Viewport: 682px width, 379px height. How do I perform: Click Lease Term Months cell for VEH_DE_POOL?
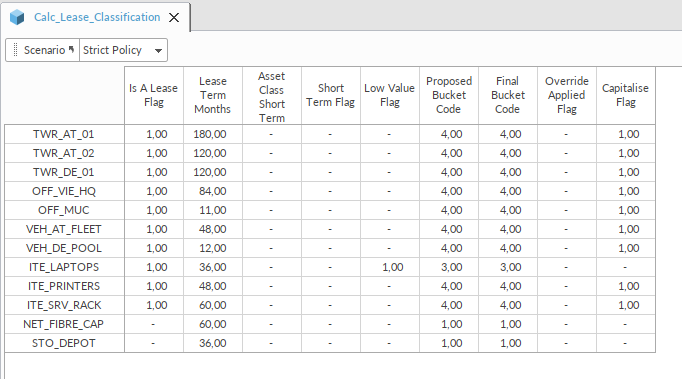point(213,248)
